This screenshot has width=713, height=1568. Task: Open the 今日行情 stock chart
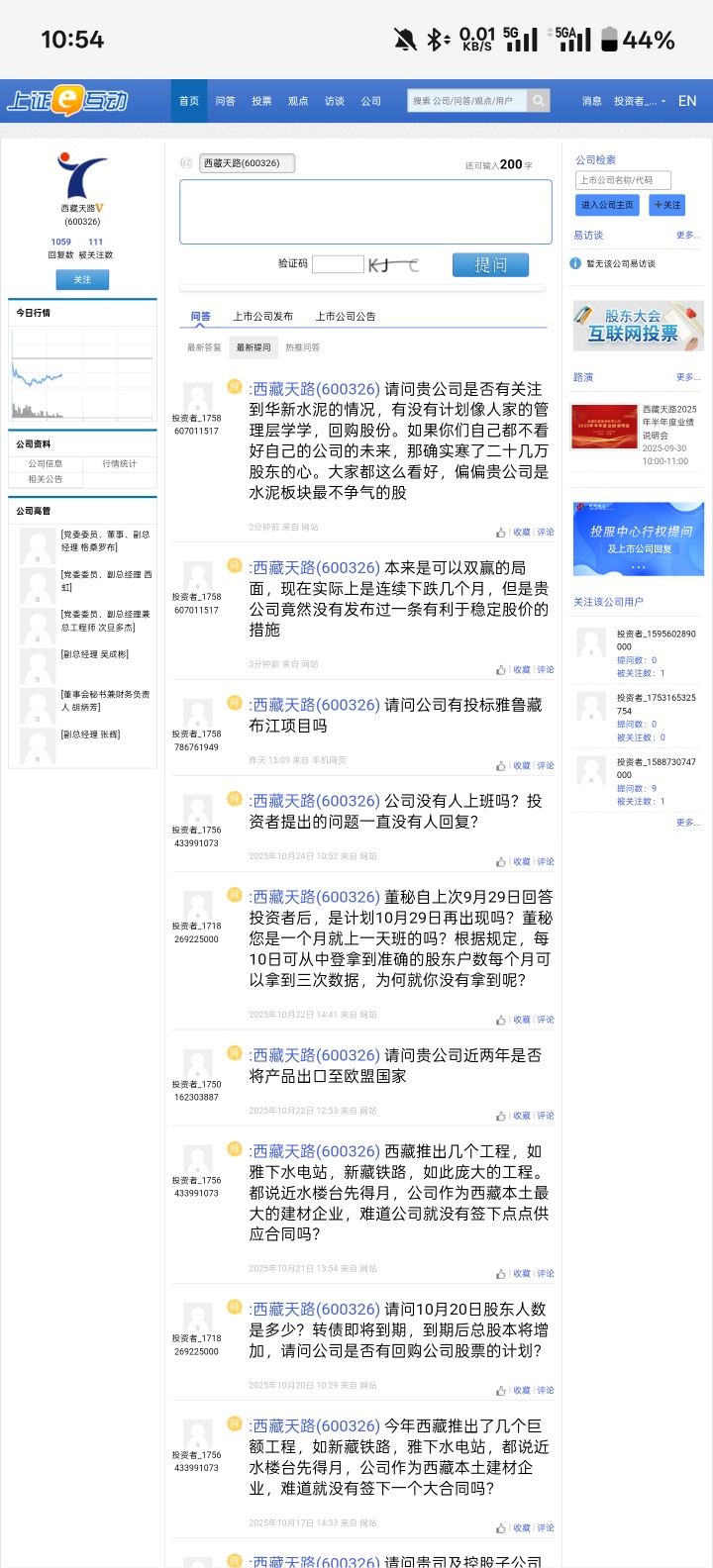[82, 373]
